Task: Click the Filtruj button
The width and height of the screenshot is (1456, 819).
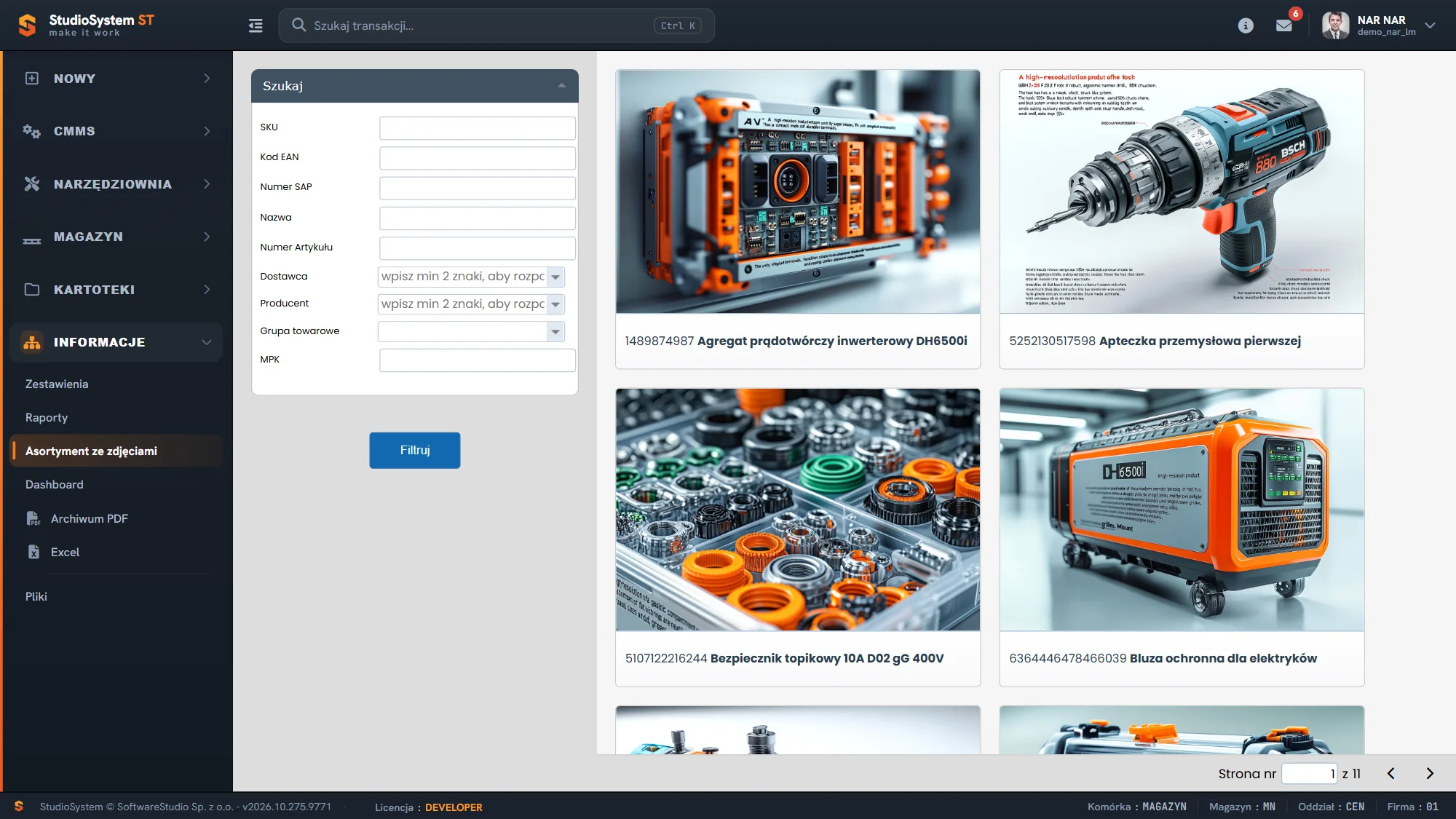Action: tap(415, 450)
